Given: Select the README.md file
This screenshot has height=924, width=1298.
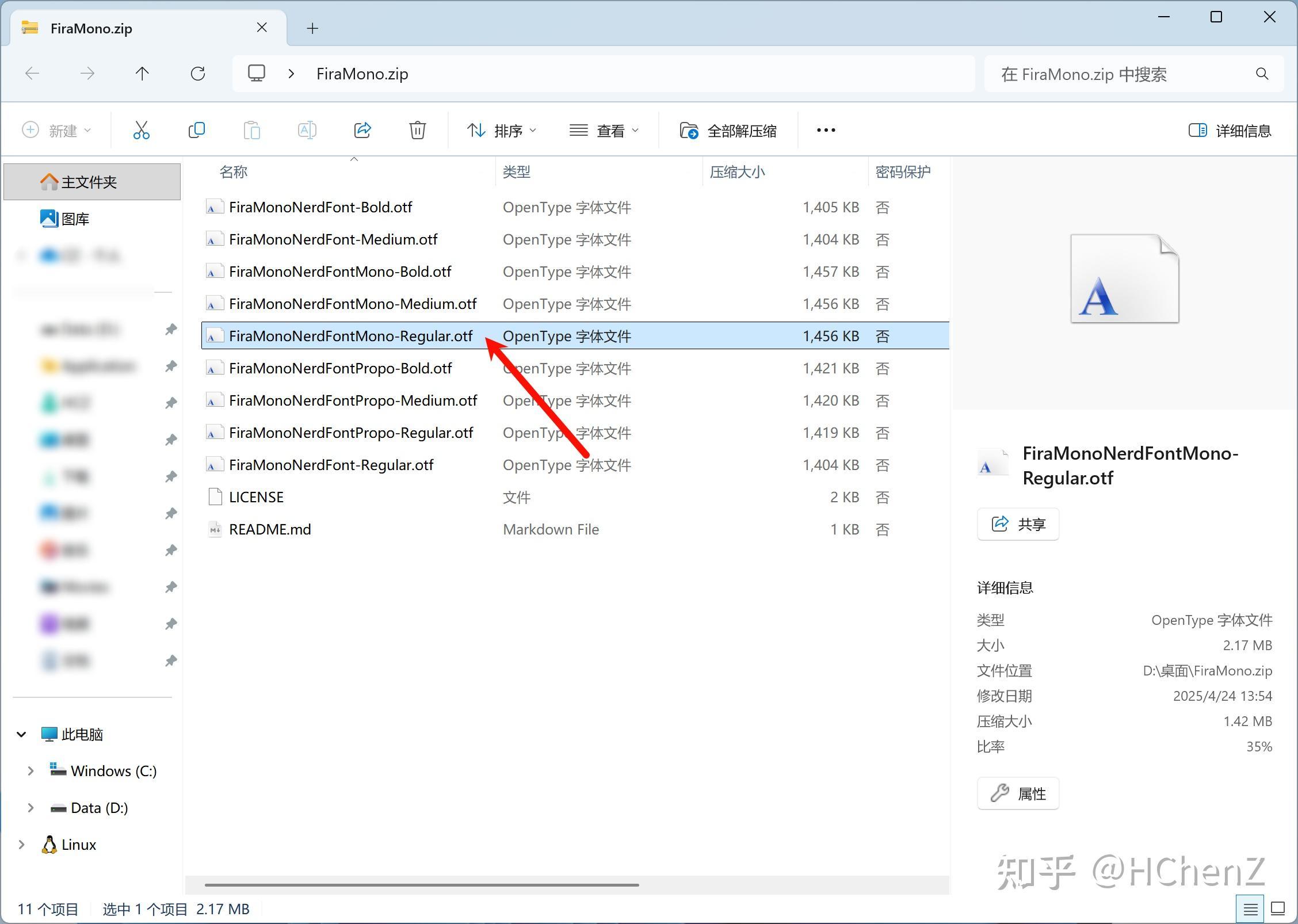Looking at the screenshot, I should (270, 529).
